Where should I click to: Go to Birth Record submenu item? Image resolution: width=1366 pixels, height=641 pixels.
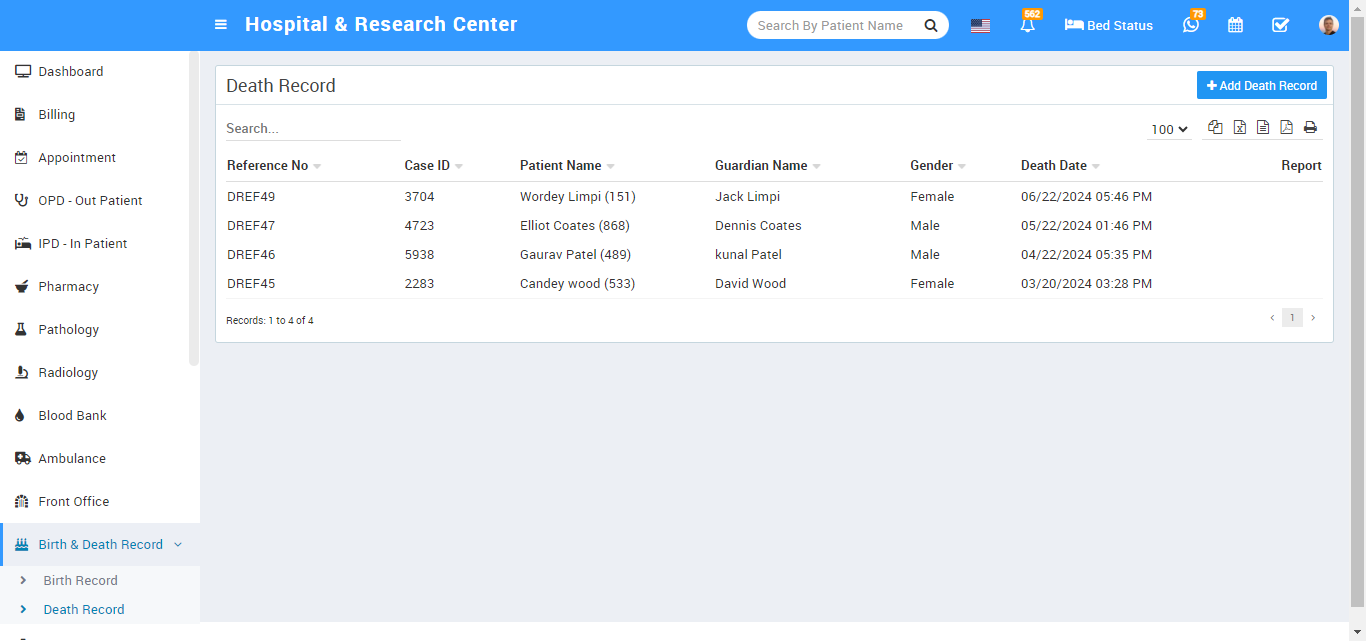pyautogui.click(x=80, y=581)
